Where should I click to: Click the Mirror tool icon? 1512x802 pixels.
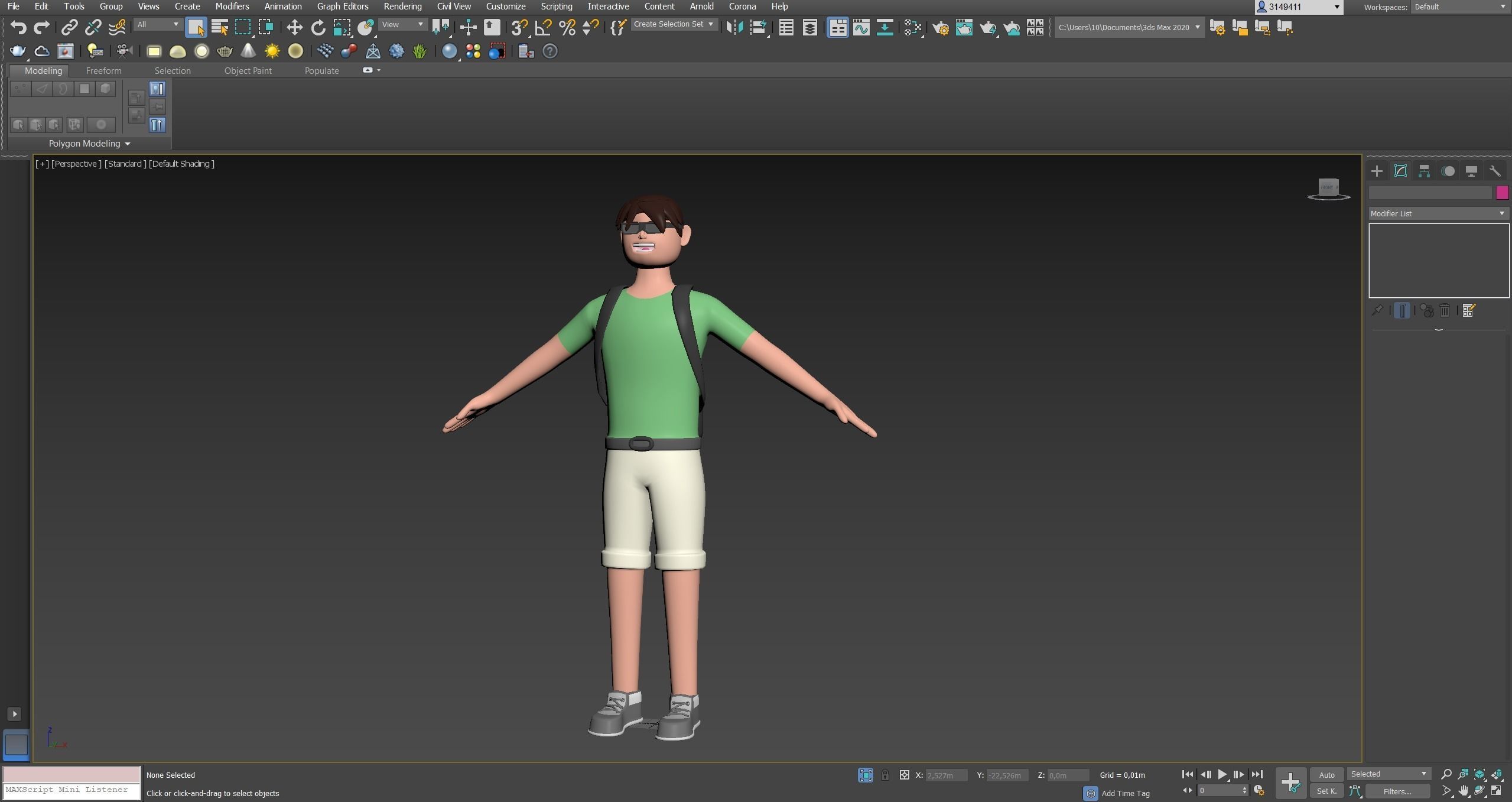coord(734,27)
